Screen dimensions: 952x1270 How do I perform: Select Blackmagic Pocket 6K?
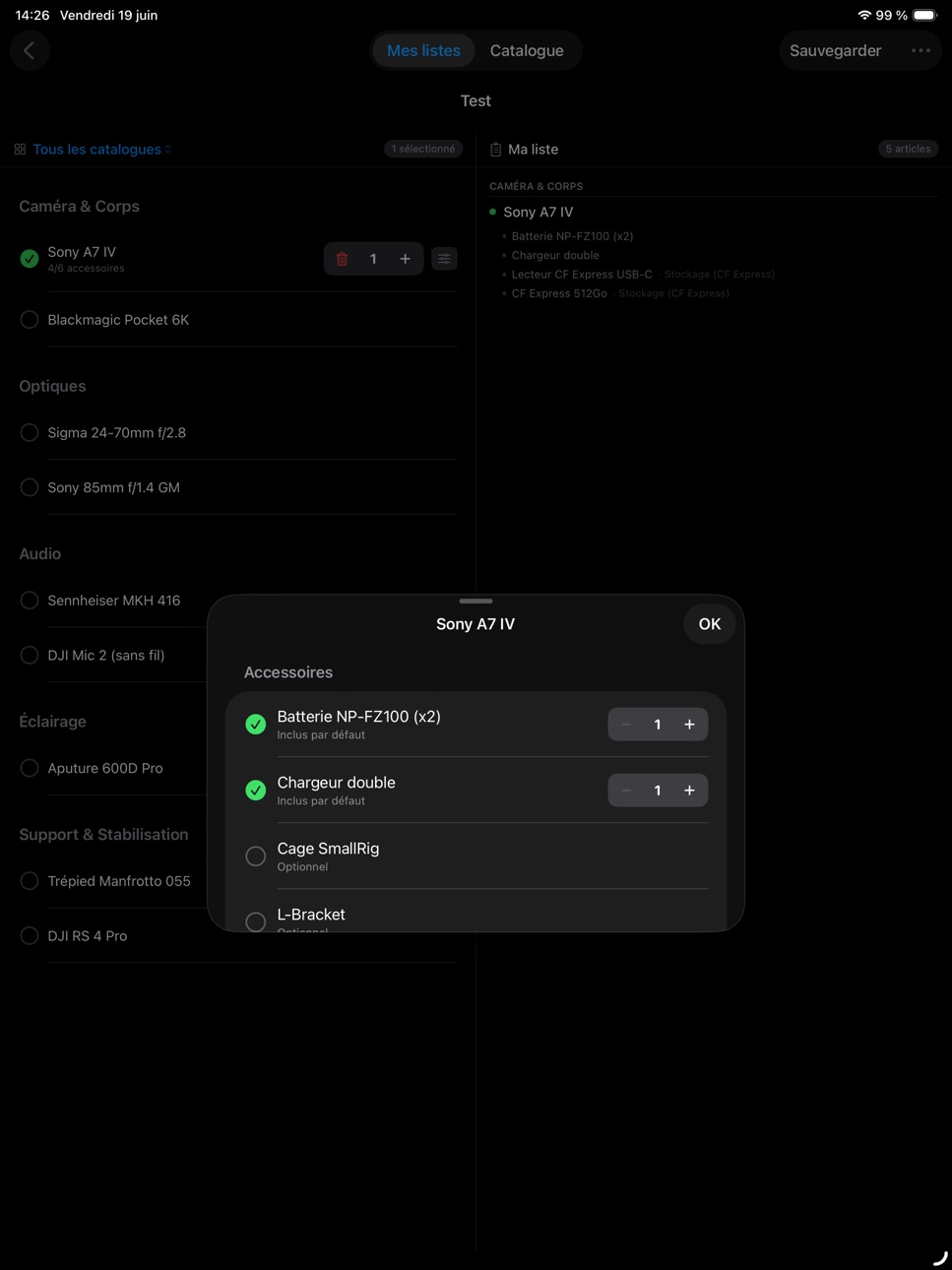pos(30,320)
